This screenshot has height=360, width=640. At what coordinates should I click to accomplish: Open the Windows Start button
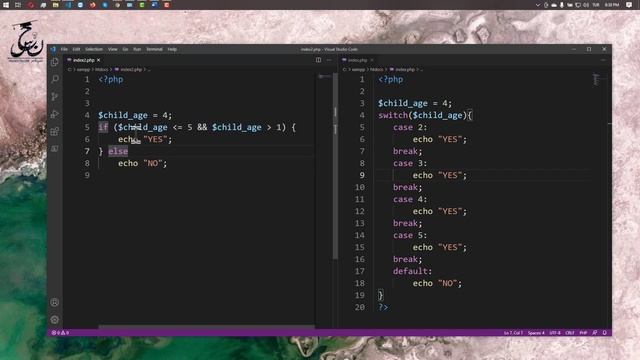tap(6, 5)
